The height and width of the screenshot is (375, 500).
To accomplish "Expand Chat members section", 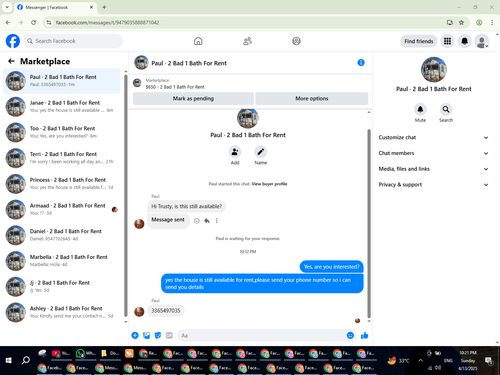I will tap(433, 153).
